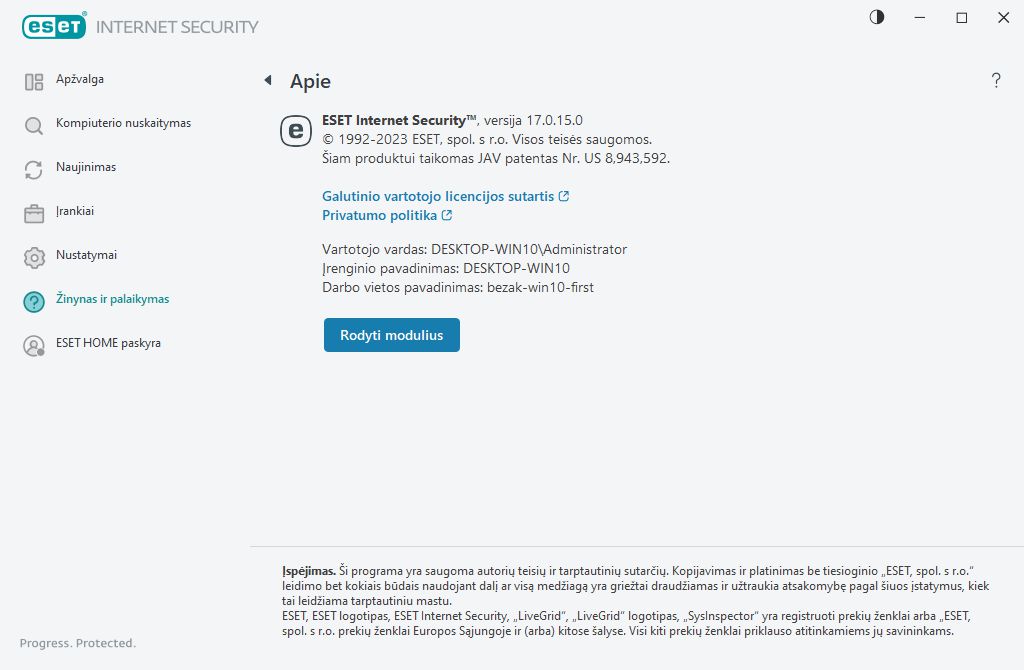
Task: Go back using the arrow beside Apie
Action: (x=268, y=80)
